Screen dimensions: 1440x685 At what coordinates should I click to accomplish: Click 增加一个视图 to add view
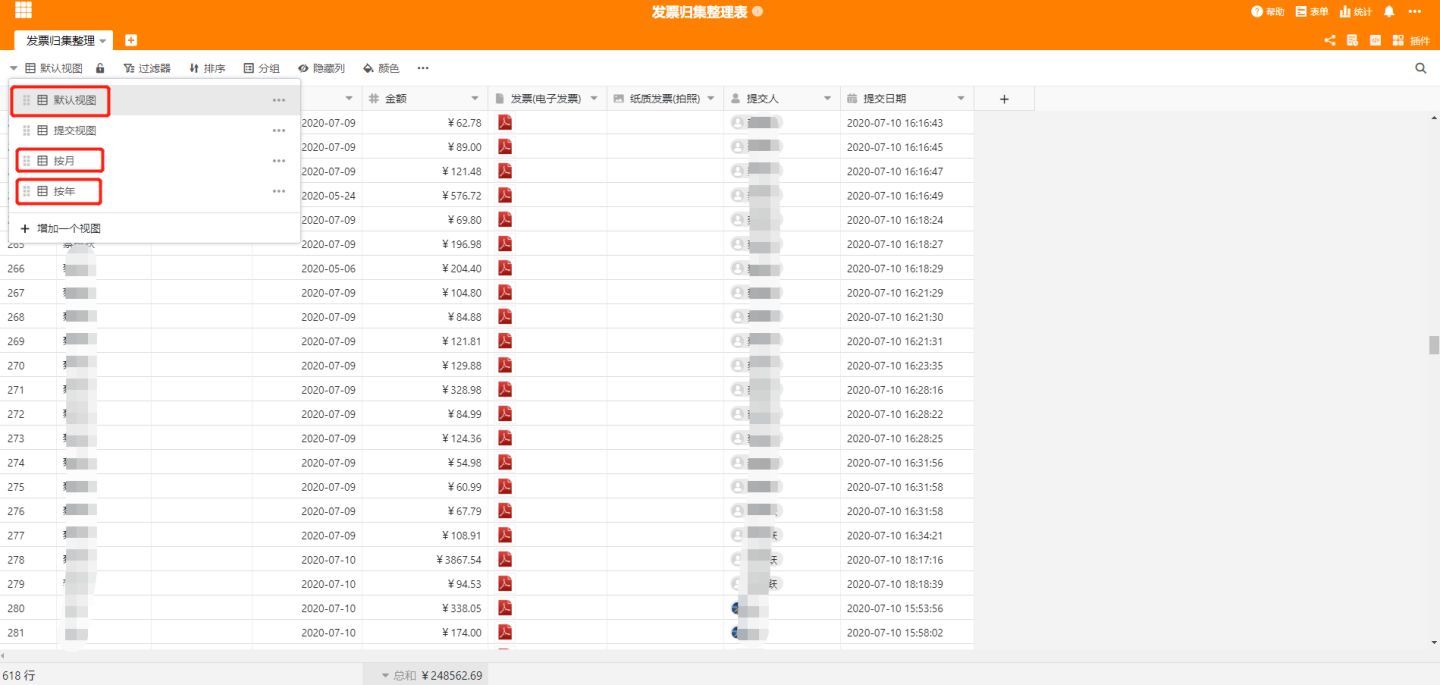68,228
